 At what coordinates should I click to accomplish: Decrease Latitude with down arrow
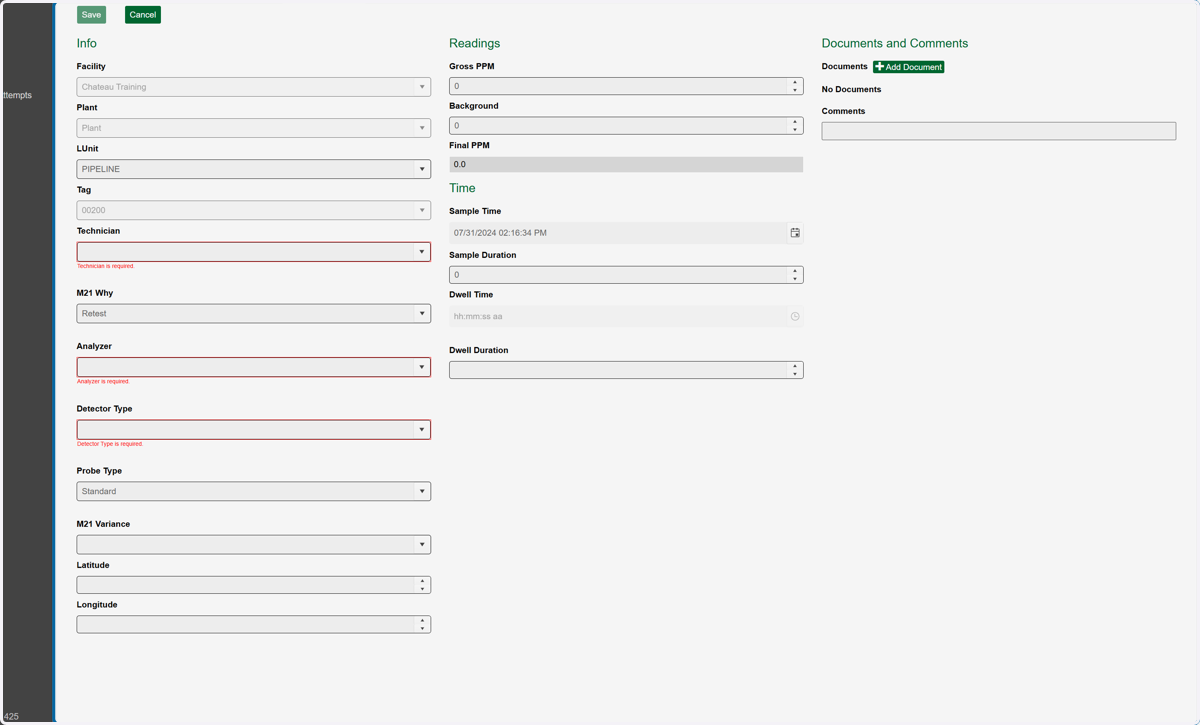point(423,589)
